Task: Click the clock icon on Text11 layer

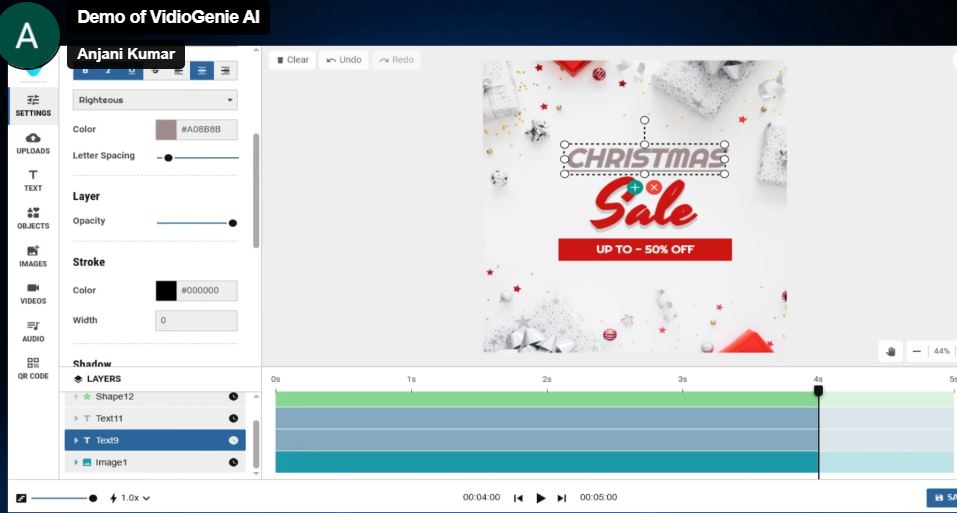Action: click(233, 418)
